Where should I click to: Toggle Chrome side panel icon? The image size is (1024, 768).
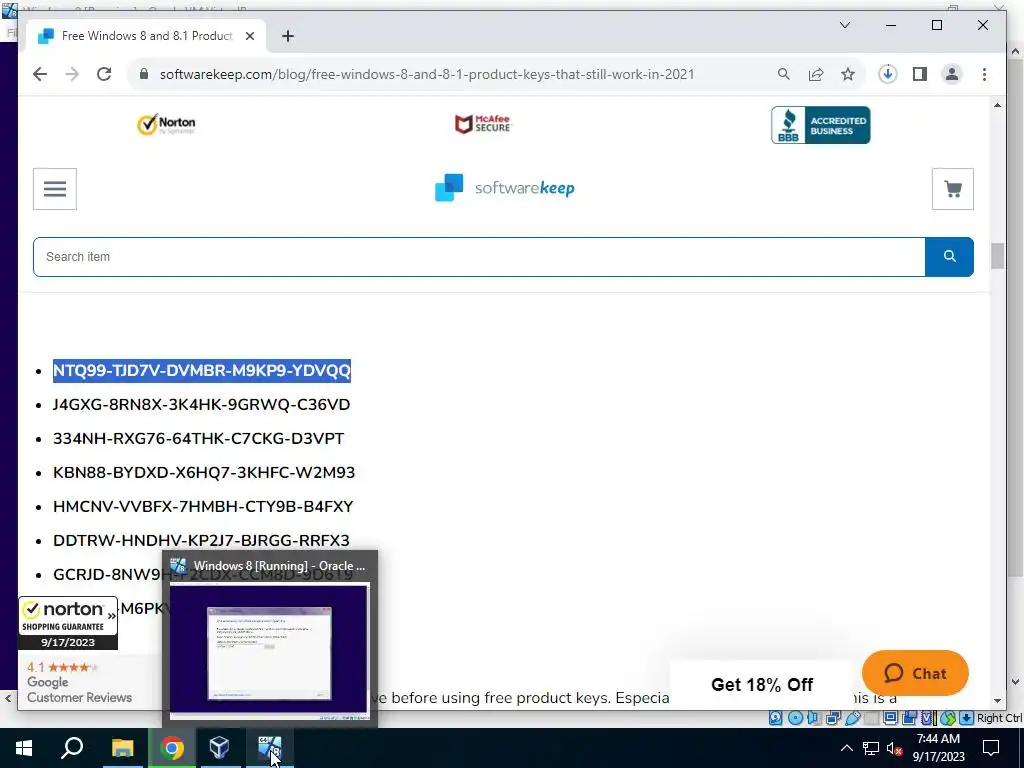click(920, 74)
